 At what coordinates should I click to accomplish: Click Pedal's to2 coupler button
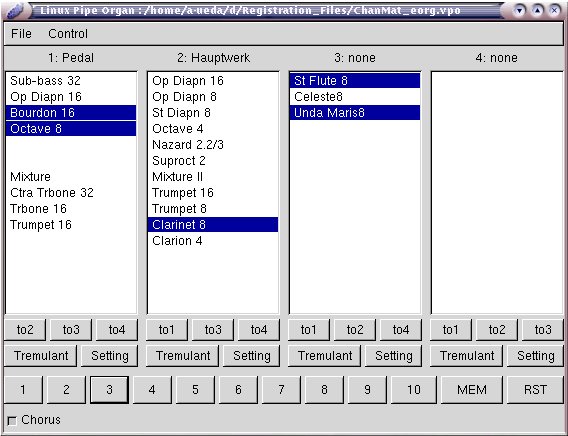[x=25, y=330]
